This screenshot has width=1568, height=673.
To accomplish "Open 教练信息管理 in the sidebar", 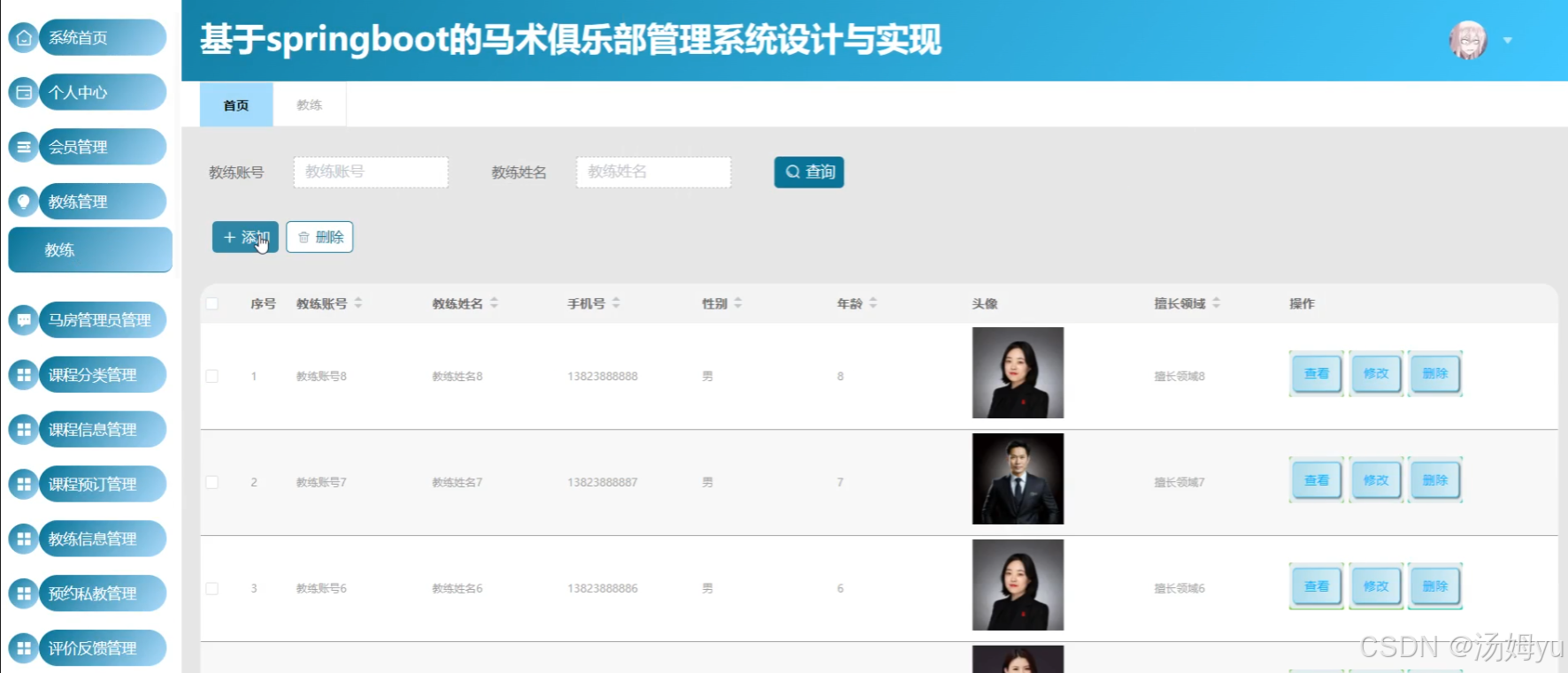I will click(x=103, y=539).
